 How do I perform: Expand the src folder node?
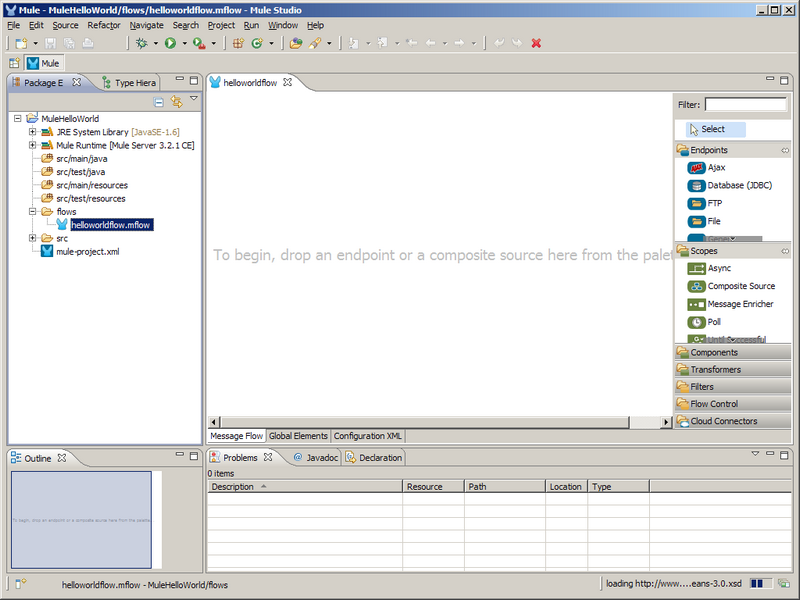(x=33, y=238)
